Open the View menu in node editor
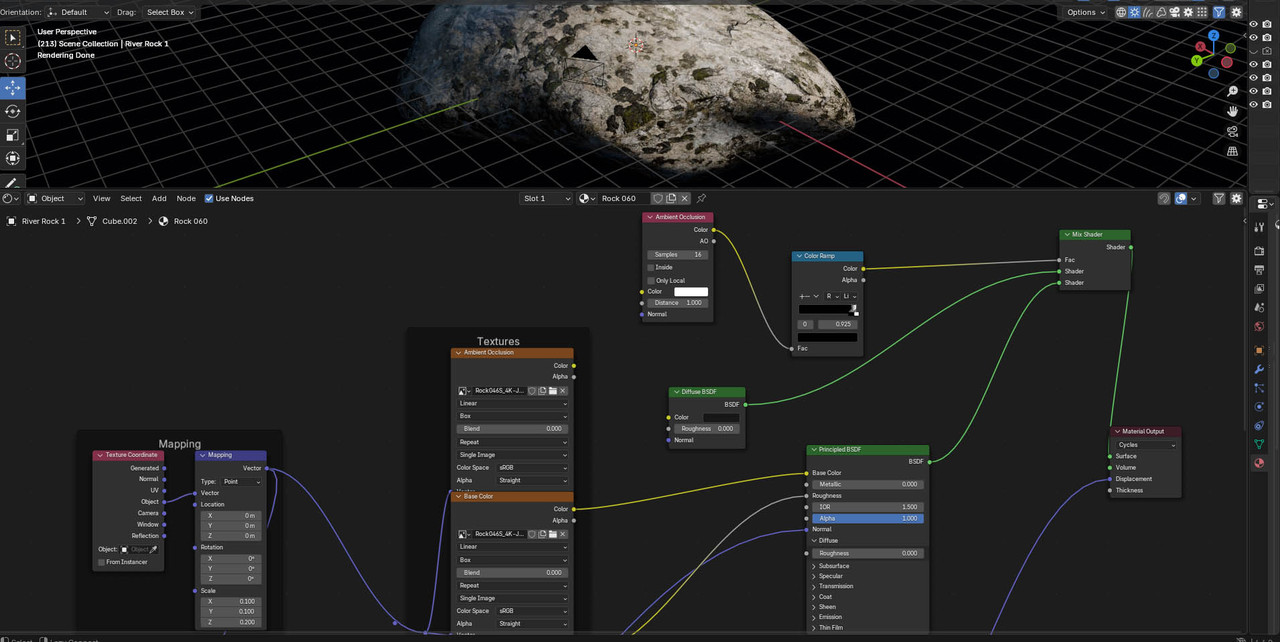This screenshot has height=642, width=1280. coord(101,198)
